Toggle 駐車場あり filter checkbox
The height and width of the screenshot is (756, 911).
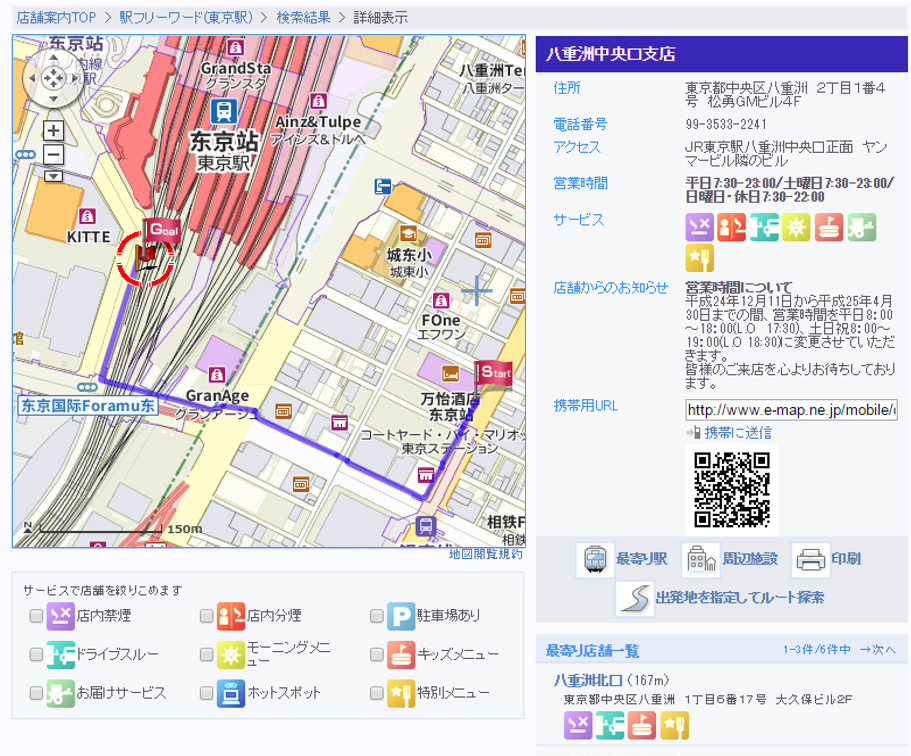(x=376, y=616)
